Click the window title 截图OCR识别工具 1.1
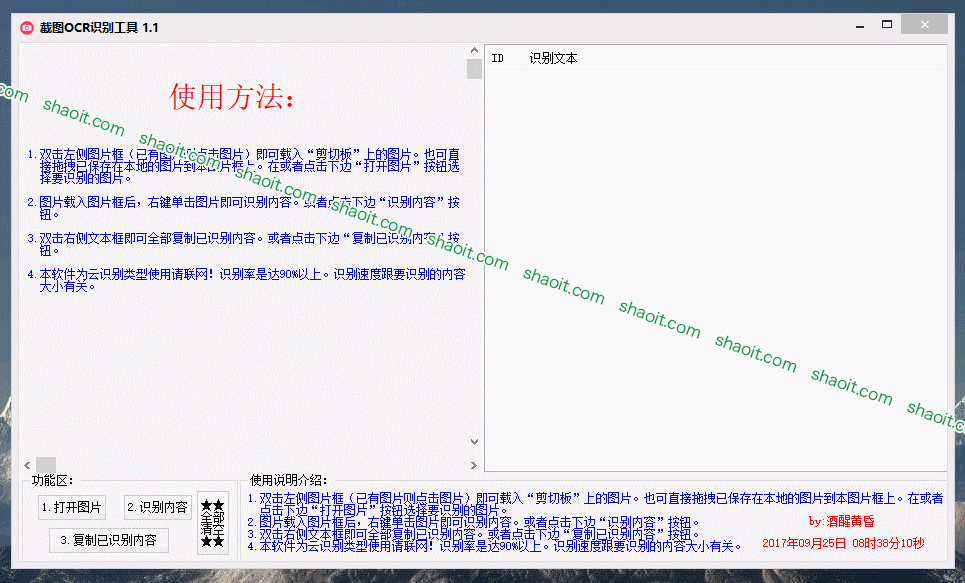 (98, 28)
